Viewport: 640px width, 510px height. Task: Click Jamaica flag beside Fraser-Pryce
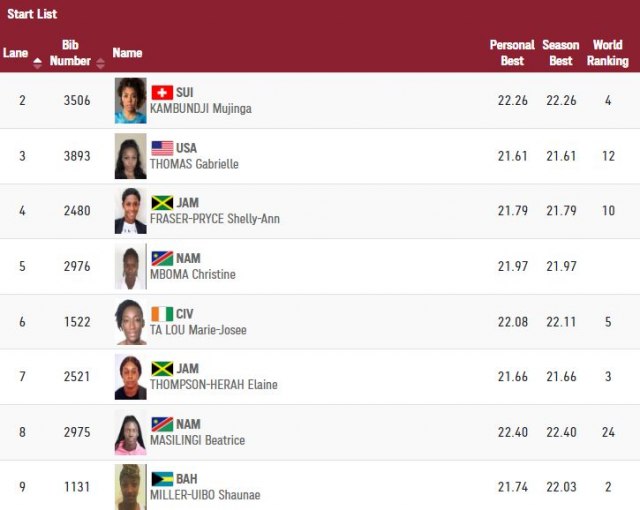point(161,203)
